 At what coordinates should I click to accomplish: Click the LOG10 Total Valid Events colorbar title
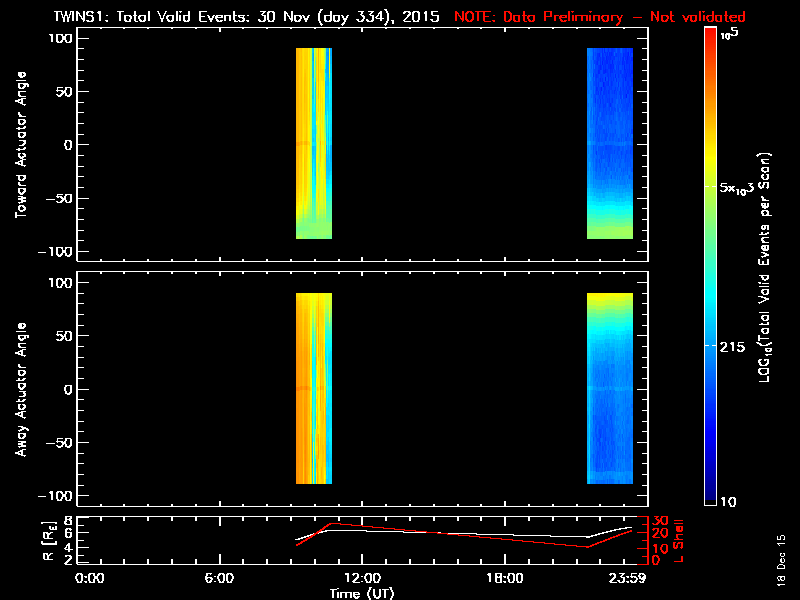coord(766,265)
